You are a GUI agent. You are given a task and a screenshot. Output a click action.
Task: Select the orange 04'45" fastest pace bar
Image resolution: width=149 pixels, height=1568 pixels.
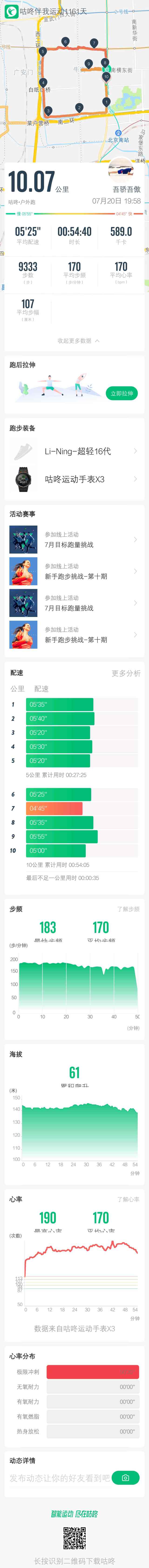pos(54,808)
